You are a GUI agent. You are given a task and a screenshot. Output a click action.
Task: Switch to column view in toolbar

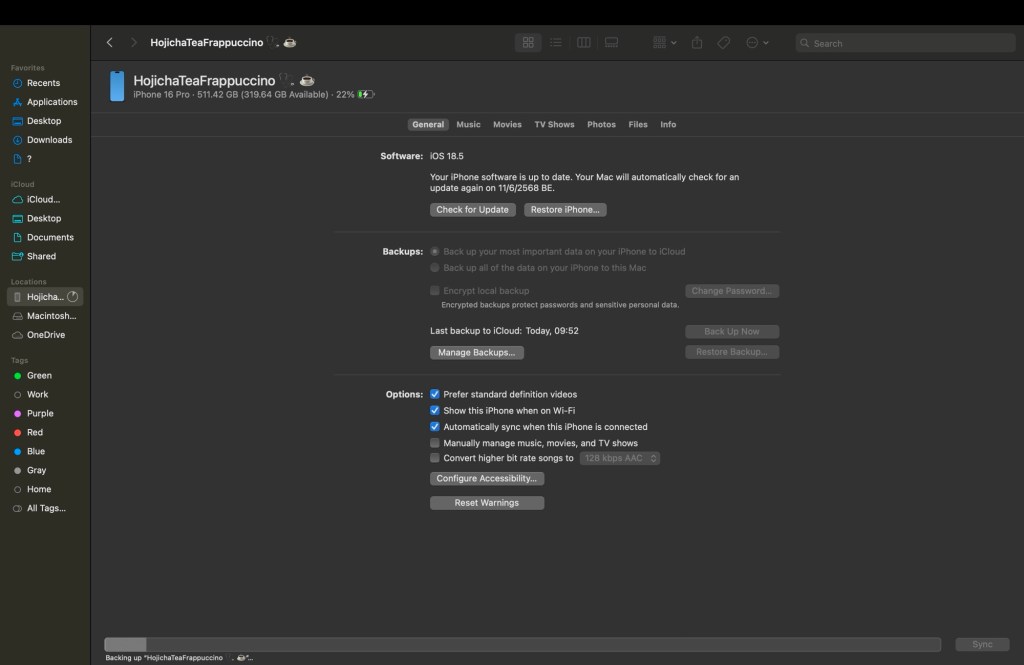click(x=584, y=43)
